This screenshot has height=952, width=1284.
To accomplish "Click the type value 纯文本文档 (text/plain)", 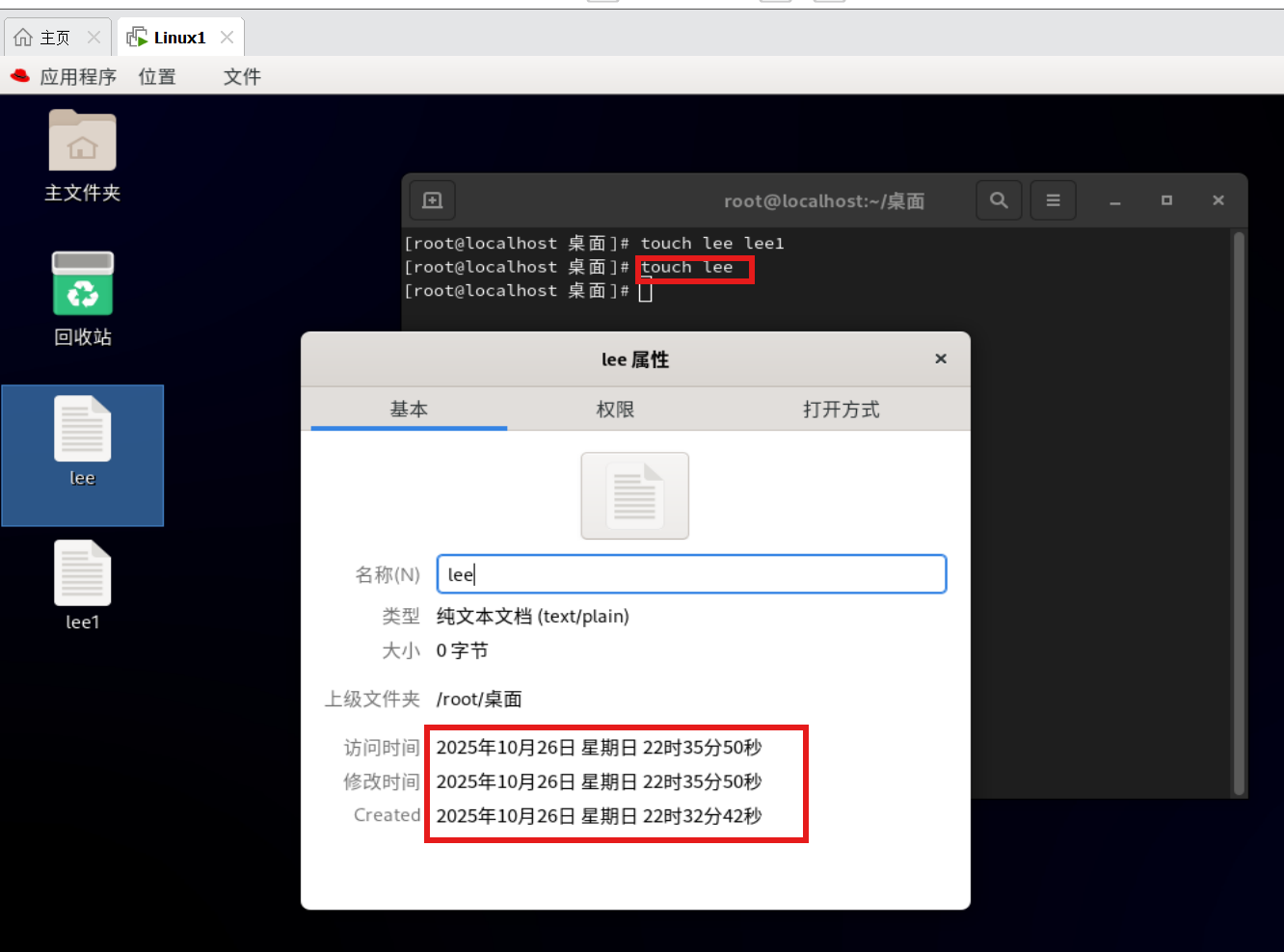I will coord(533,617).
